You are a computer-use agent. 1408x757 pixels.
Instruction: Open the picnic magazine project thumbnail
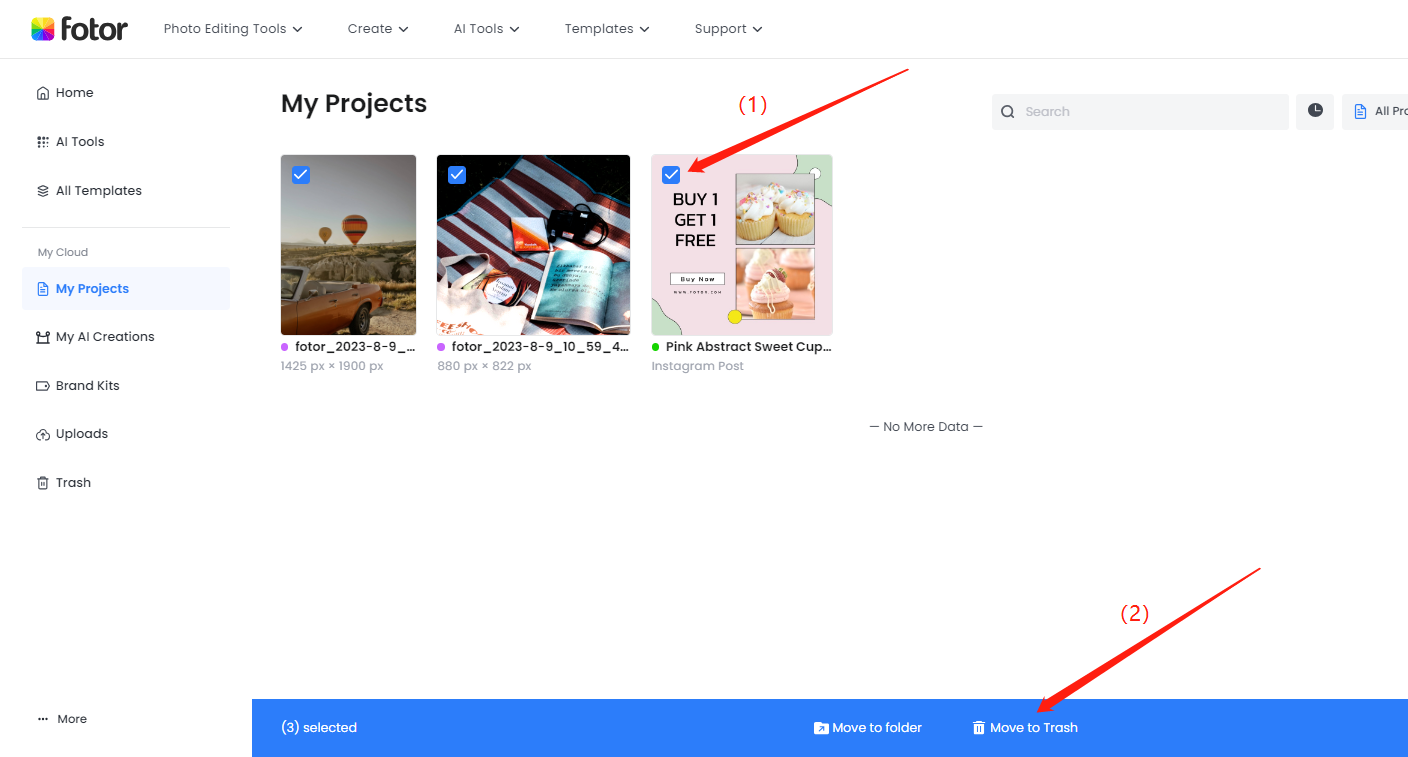[x=533, y=245]
